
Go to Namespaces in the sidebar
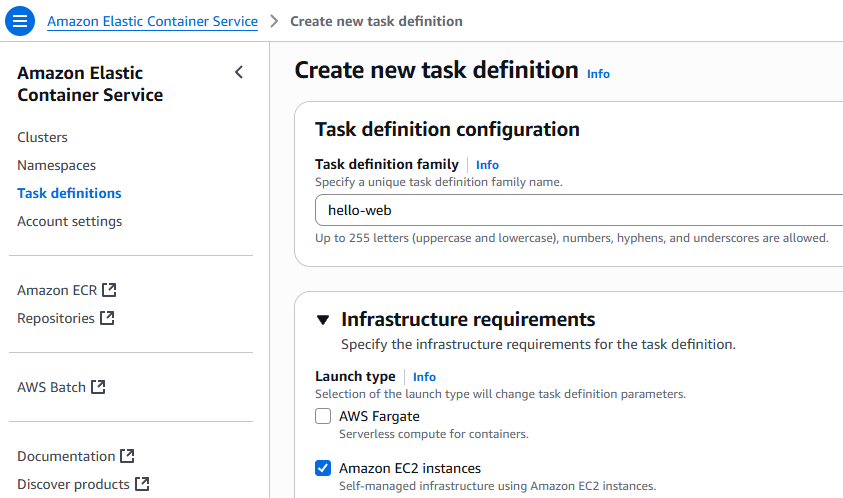(56, 165)
